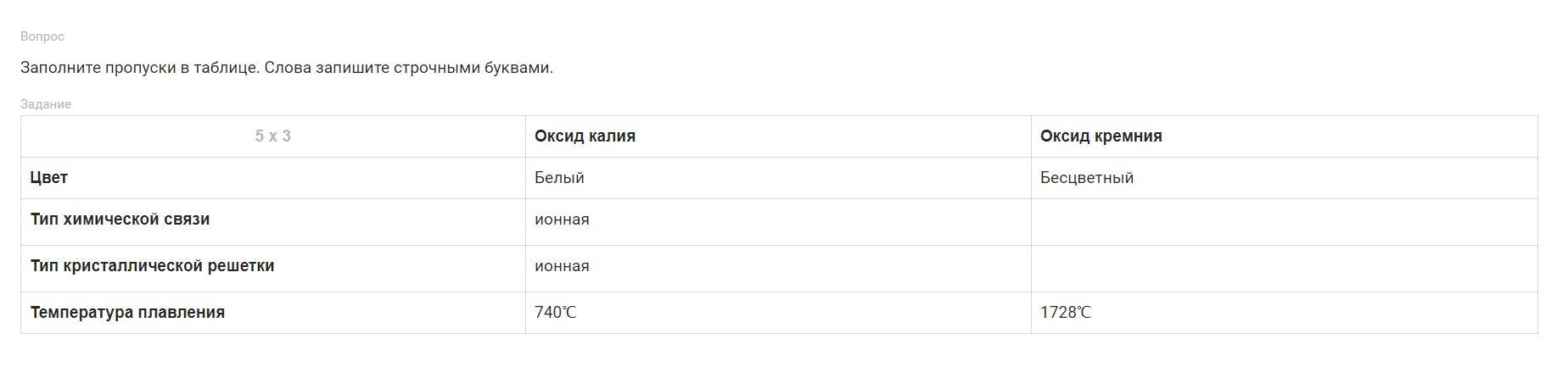This screenshot has width=1568, height=378.
Task: Click the '1728℃' melting point cell
Action: (1065, 313)
